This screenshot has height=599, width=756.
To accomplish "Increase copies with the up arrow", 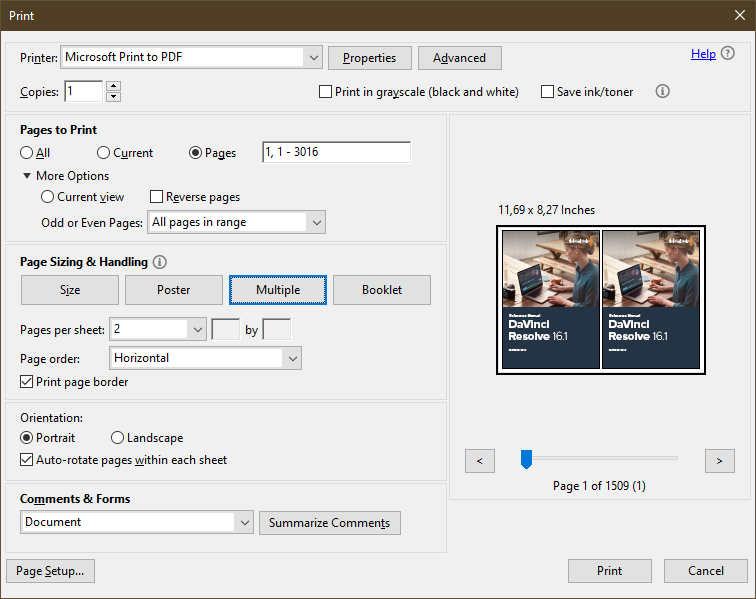I will point(113,86).
